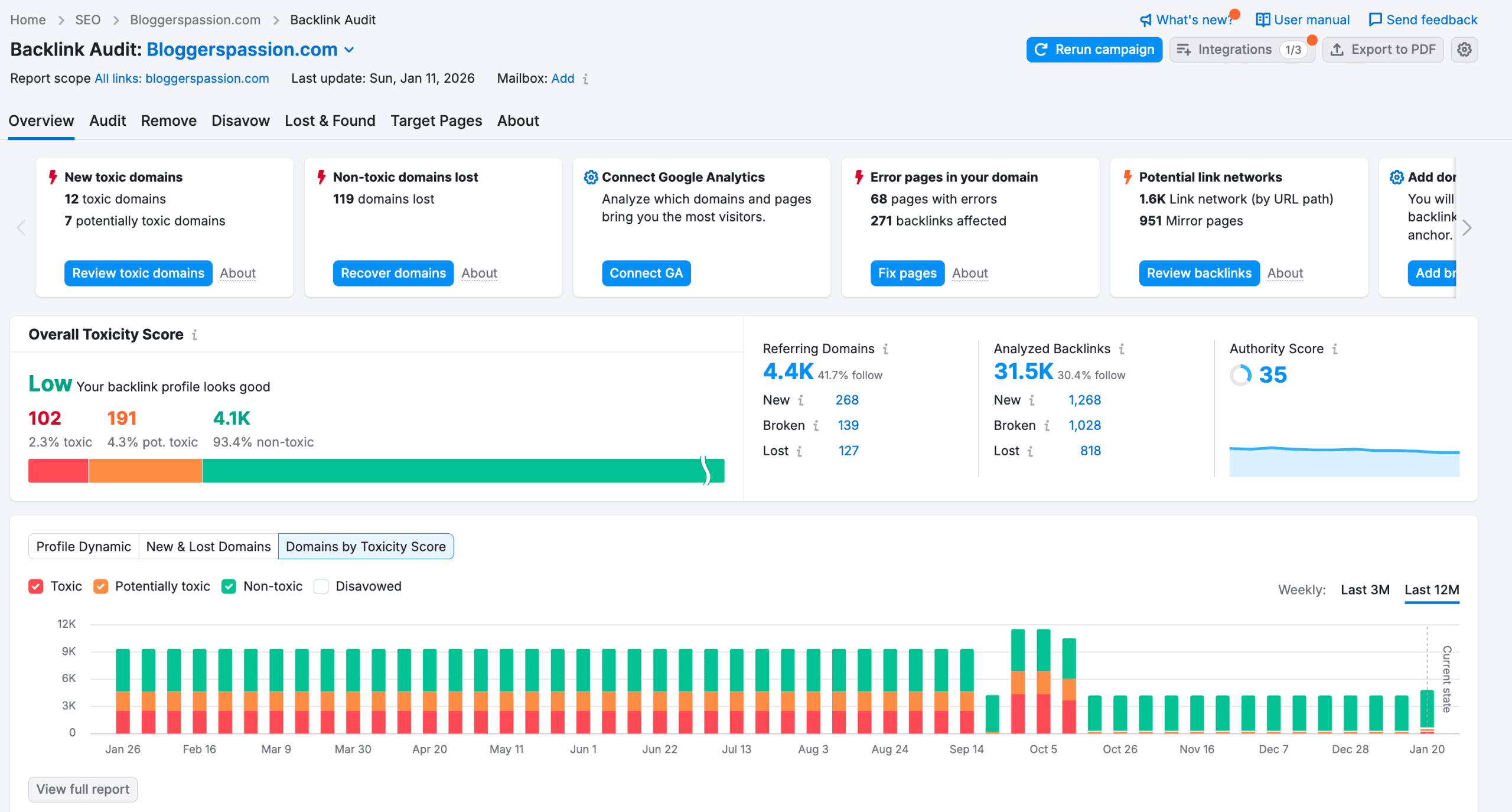Disable the Toxic checkbox
The width and height of the screenshot is (1512, 812).
(x=36, y=586)
